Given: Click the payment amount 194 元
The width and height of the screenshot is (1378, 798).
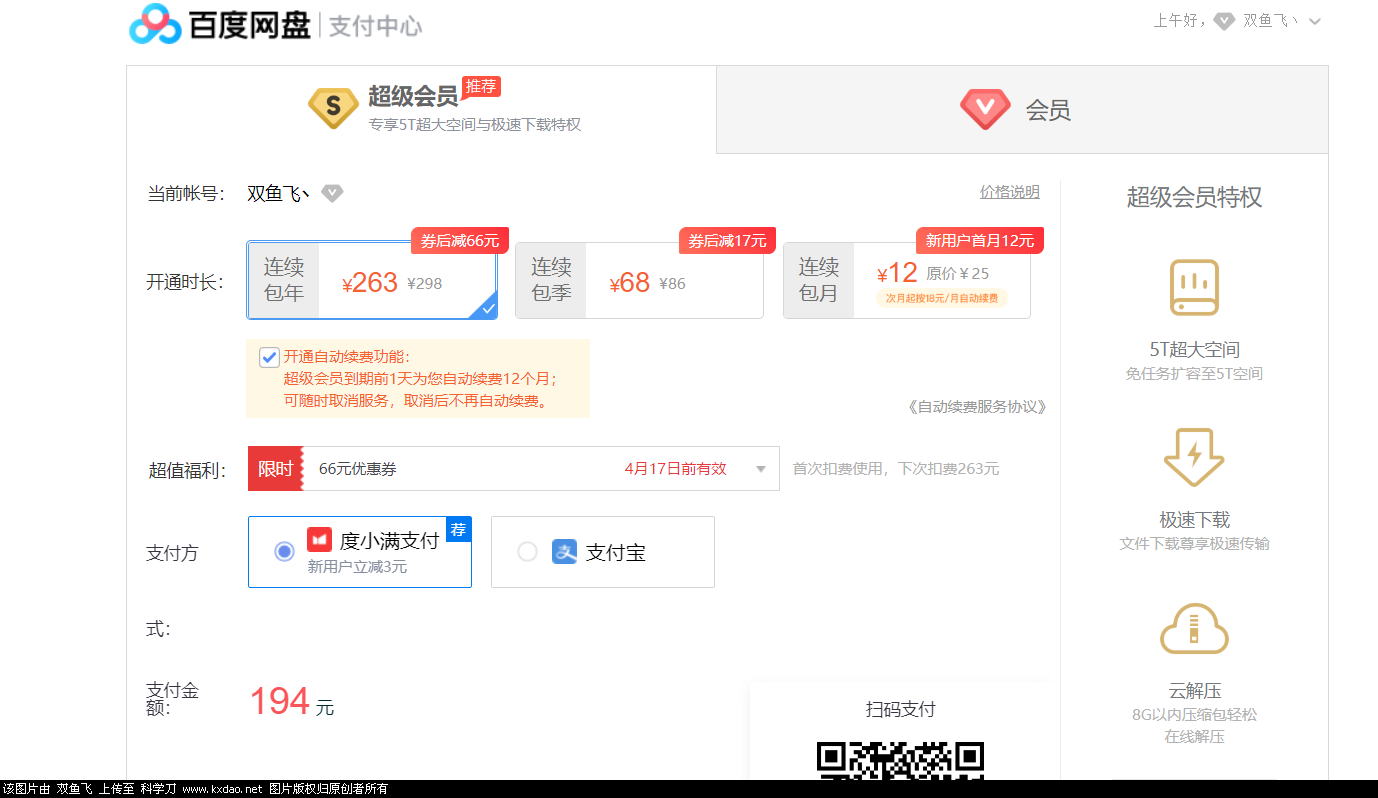Looking at the screenshot, I should [x=291, y=701].
